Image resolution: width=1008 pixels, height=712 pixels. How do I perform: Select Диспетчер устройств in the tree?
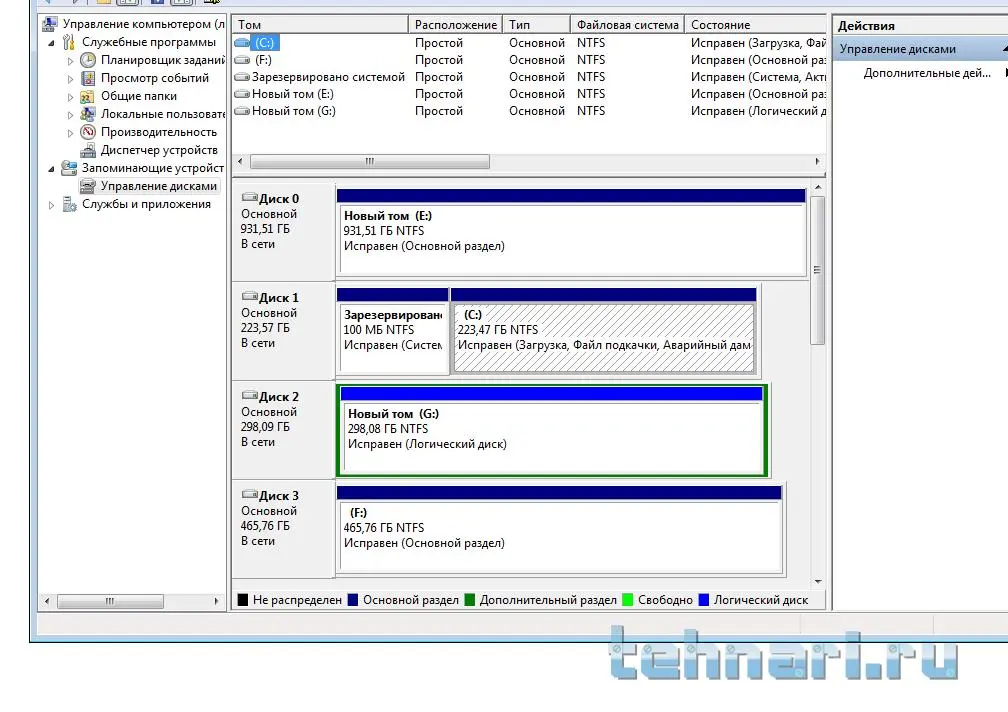pos(159,150)
